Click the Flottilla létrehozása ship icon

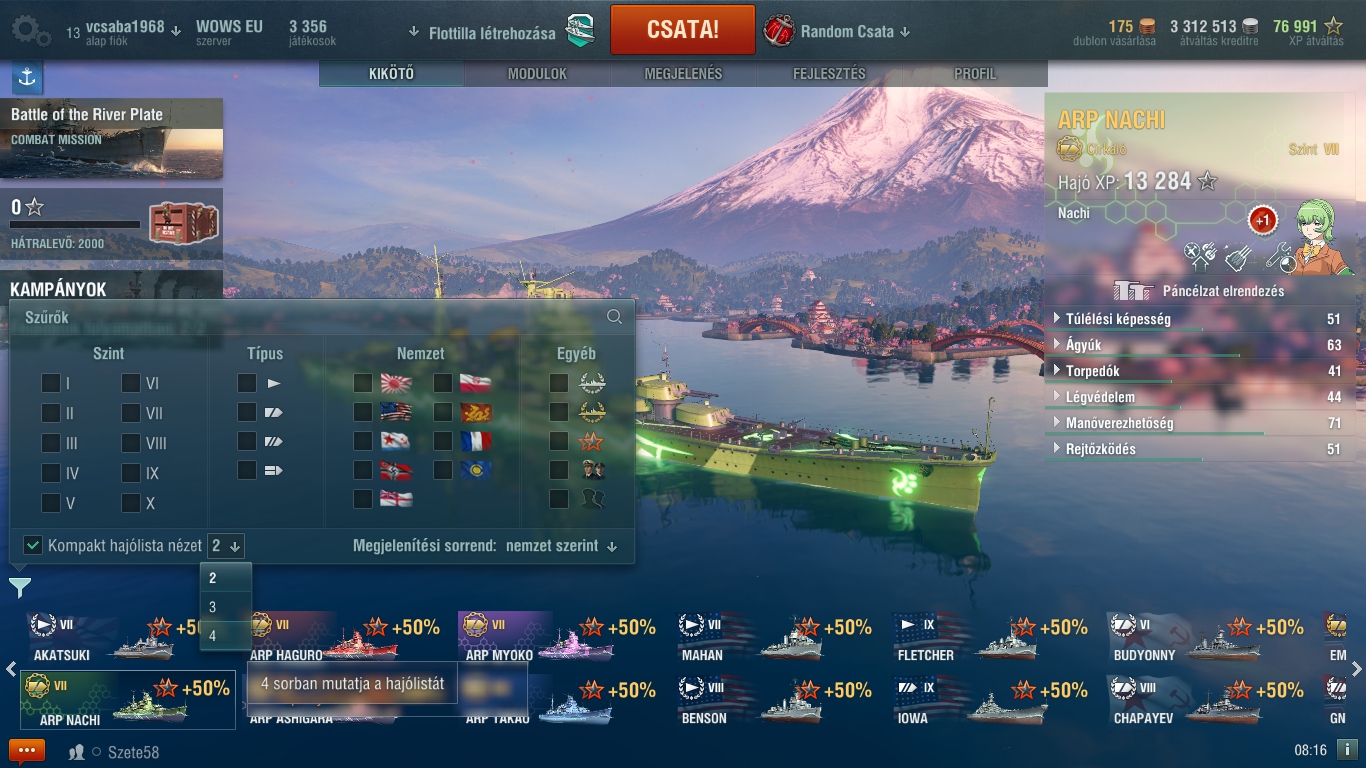[581, 31]
